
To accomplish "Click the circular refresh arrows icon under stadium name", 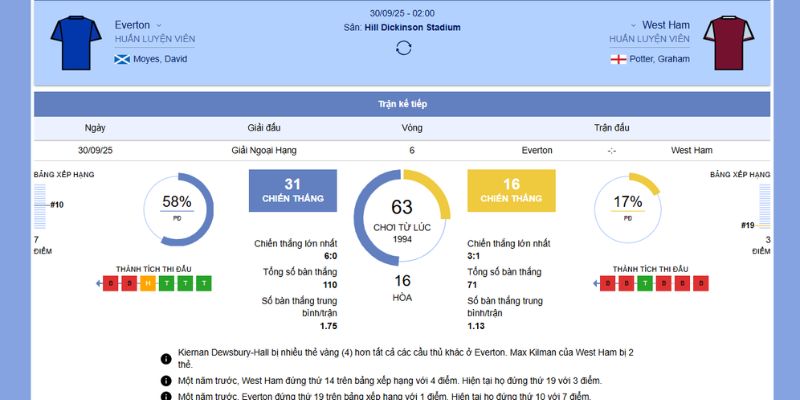I will pos(403,48).
